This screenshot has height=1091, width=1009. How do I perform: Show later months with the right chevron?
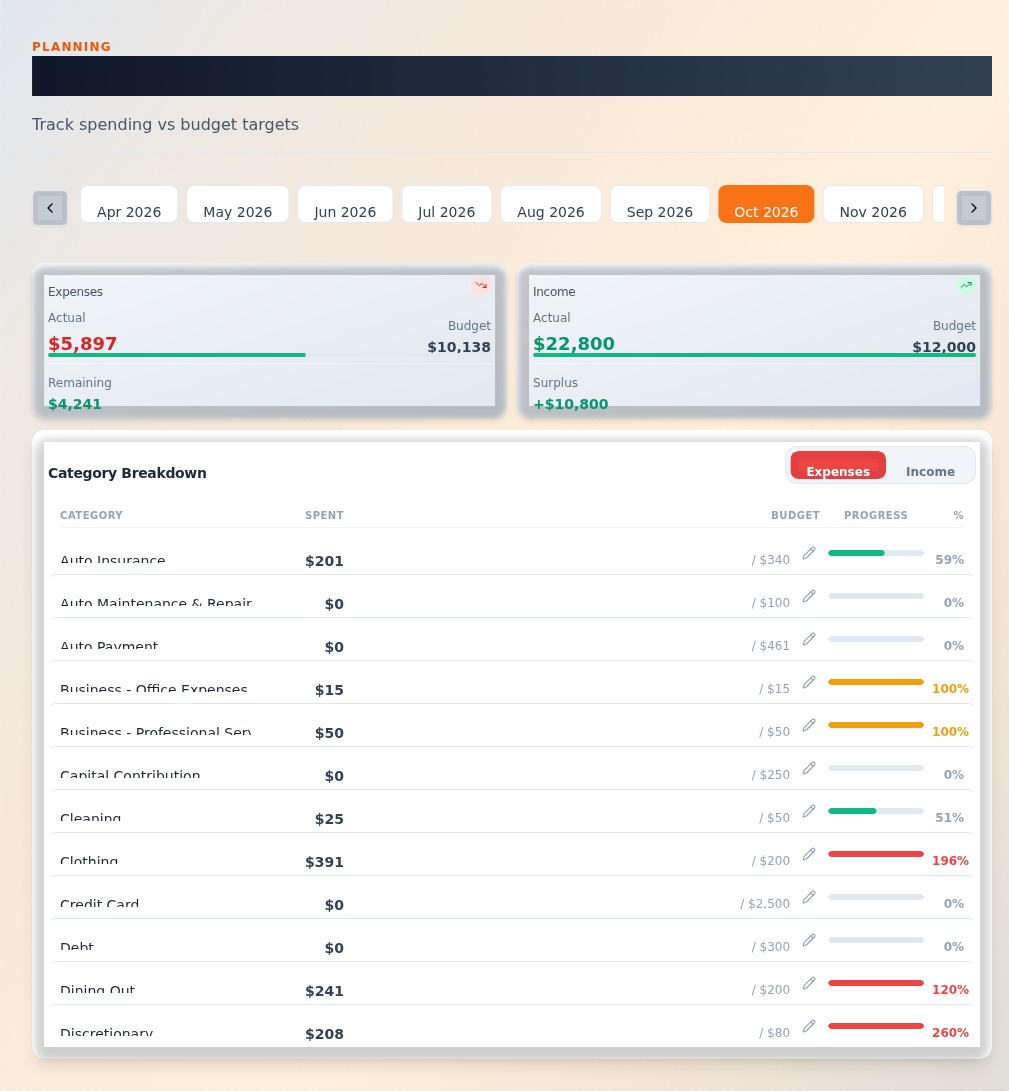click(974, 208)
